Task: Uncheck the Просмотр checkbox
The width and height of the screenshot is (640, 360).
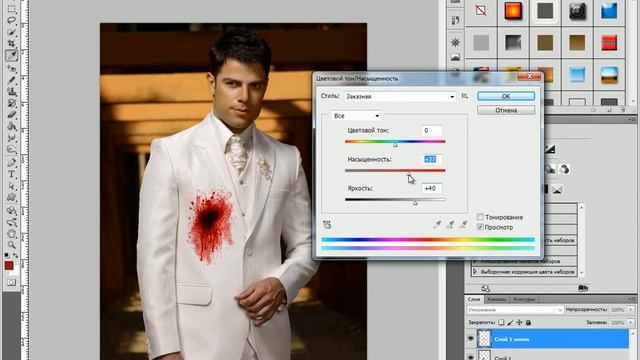Action: 480,227
